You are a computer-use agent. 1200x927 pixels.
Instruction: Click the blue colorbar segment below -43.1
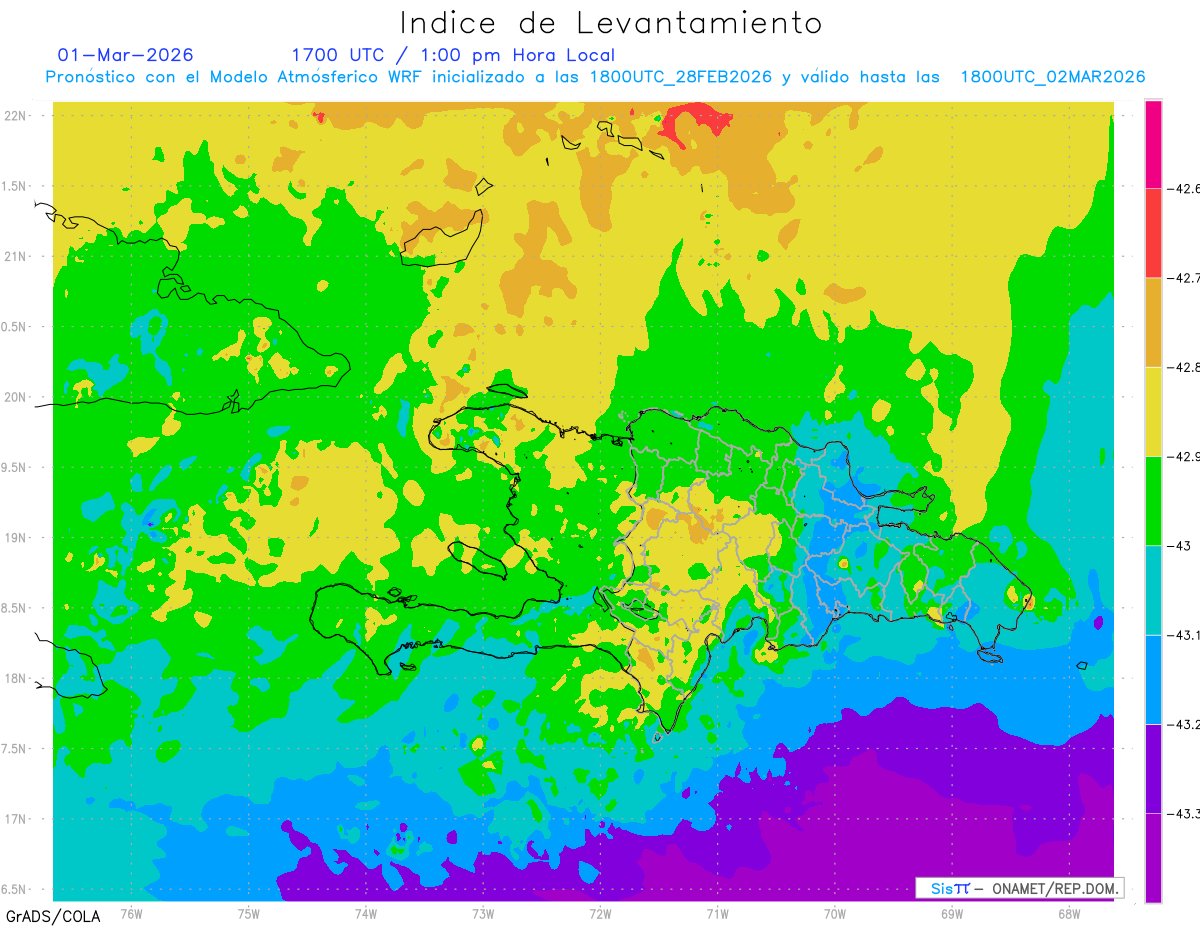1153,679
